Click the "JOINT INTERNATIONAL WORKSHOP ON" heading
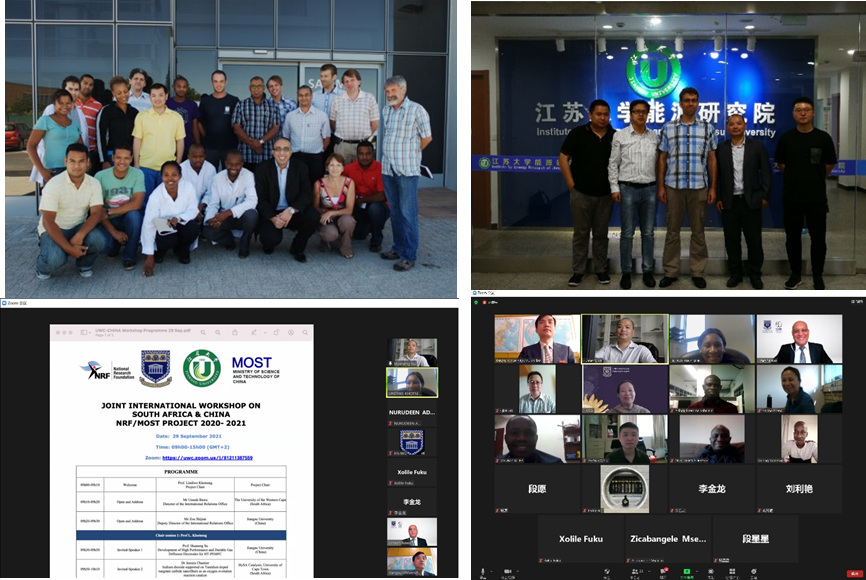This screenshot has height=580, width=866. click(181, 405)
